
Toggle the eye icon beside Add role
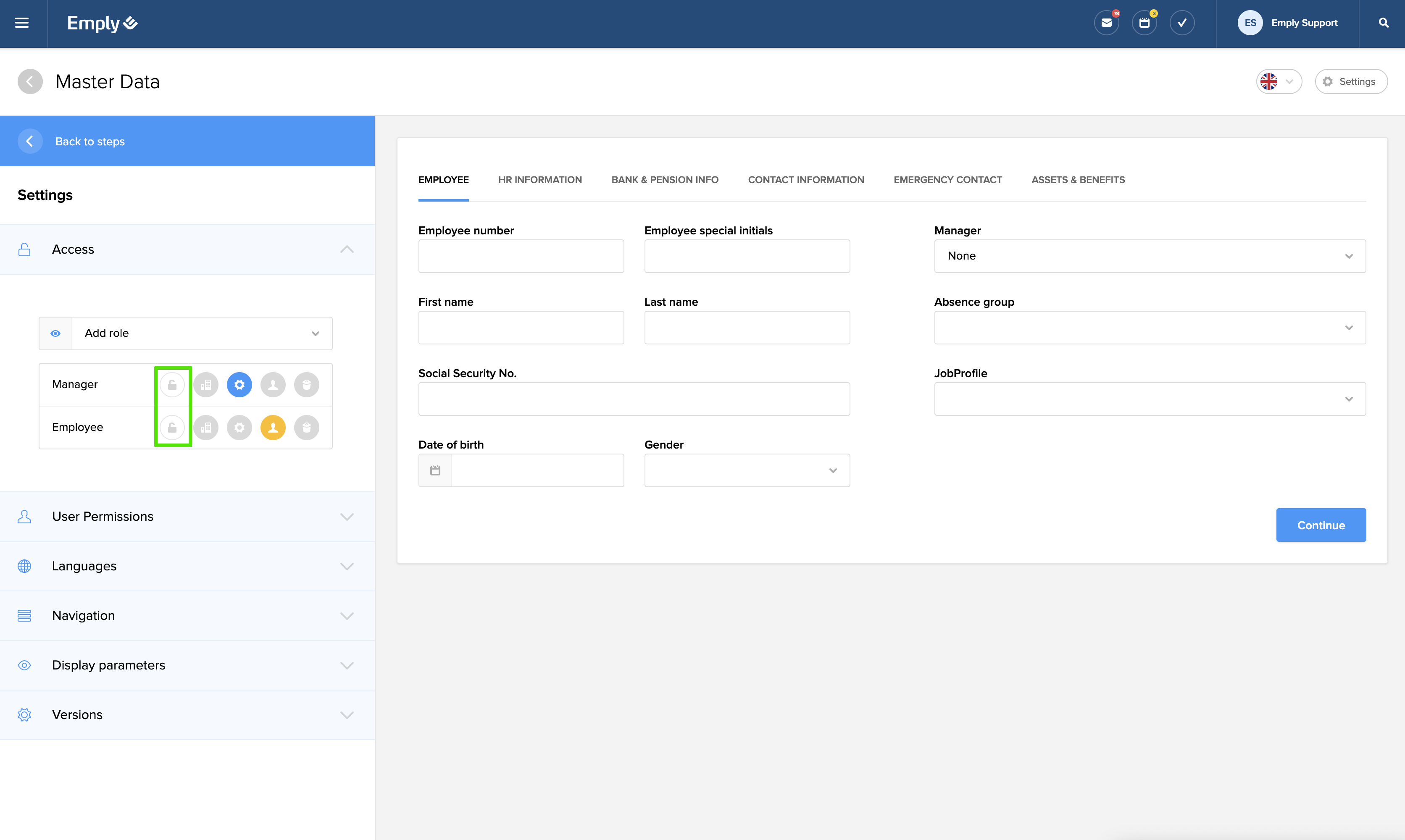pos(55,333)
